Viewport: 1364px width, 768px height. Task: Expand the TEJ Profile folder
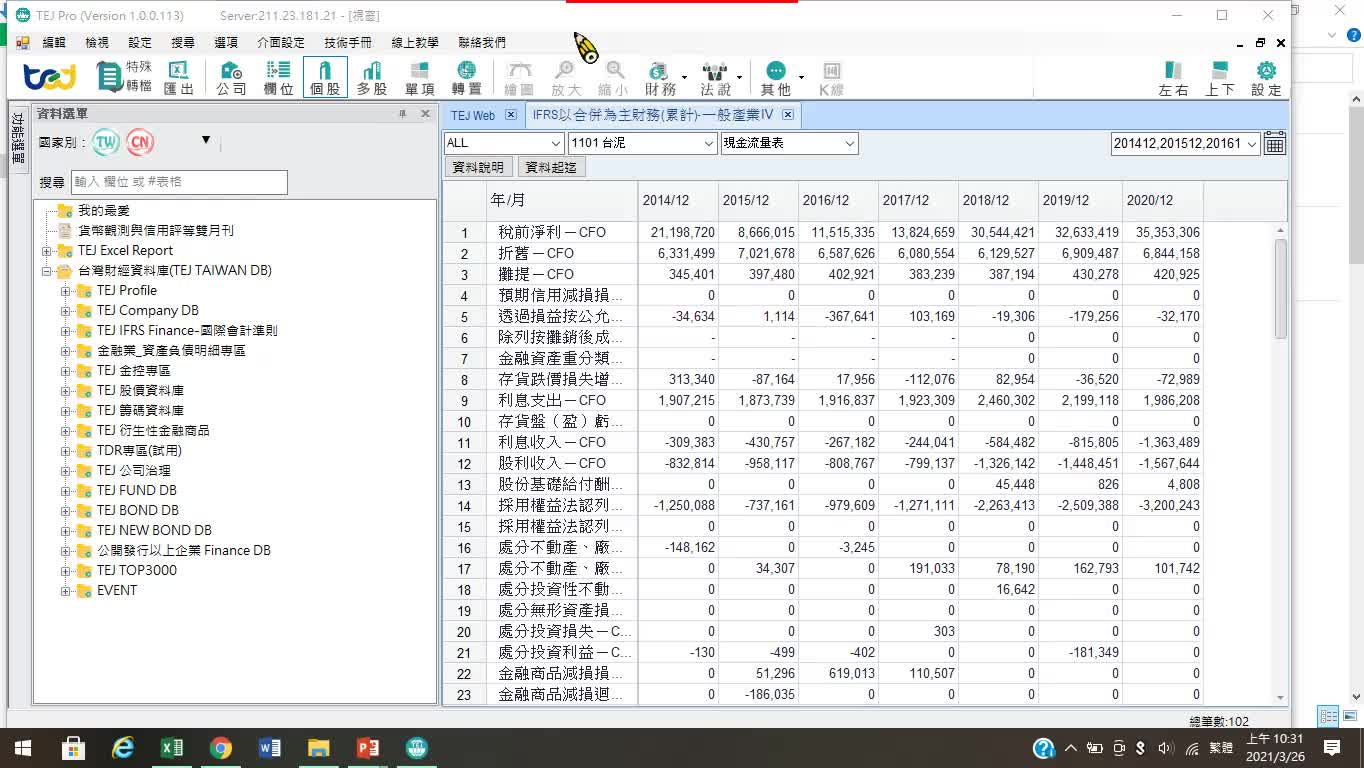(66, 291)
